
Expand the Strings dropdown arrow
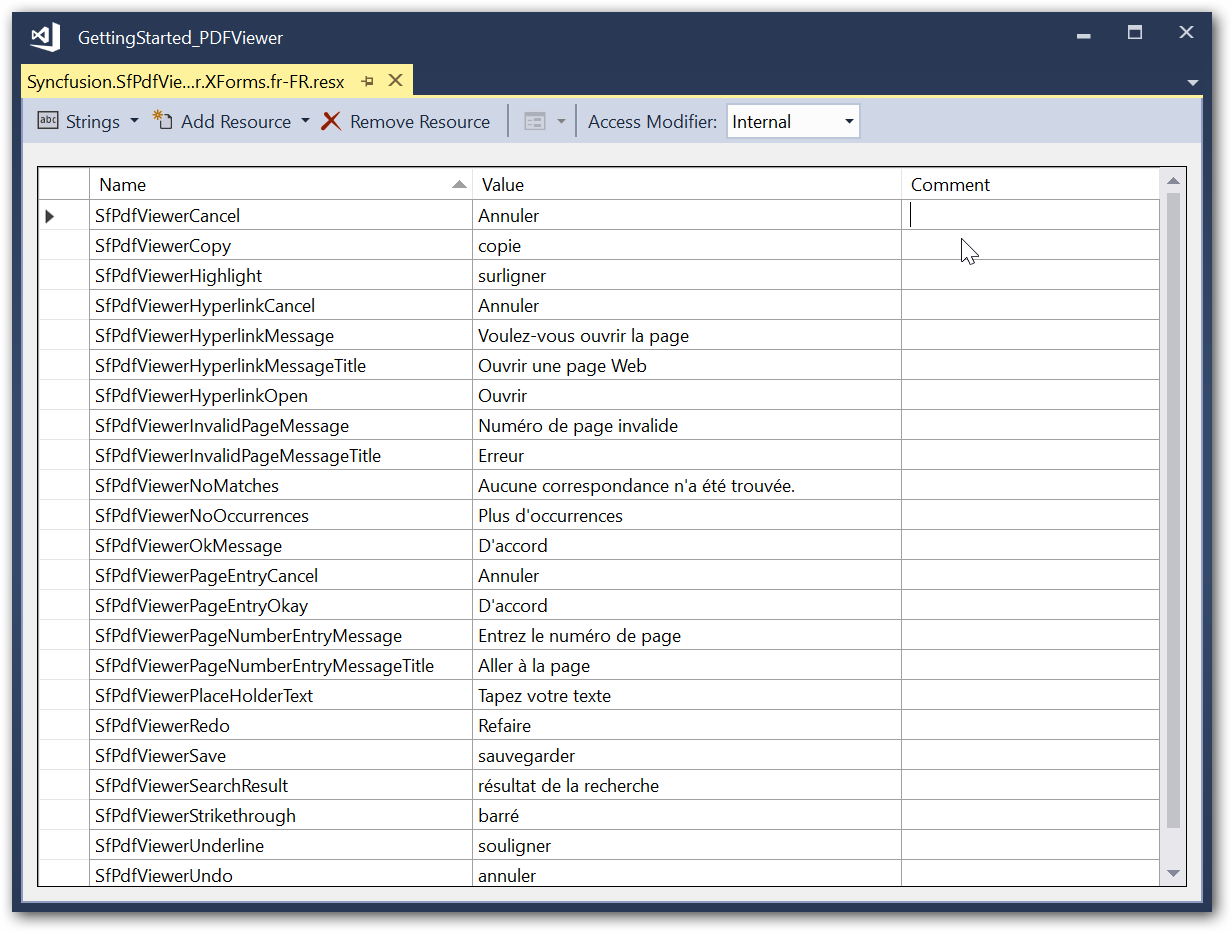tap(134, 121)
